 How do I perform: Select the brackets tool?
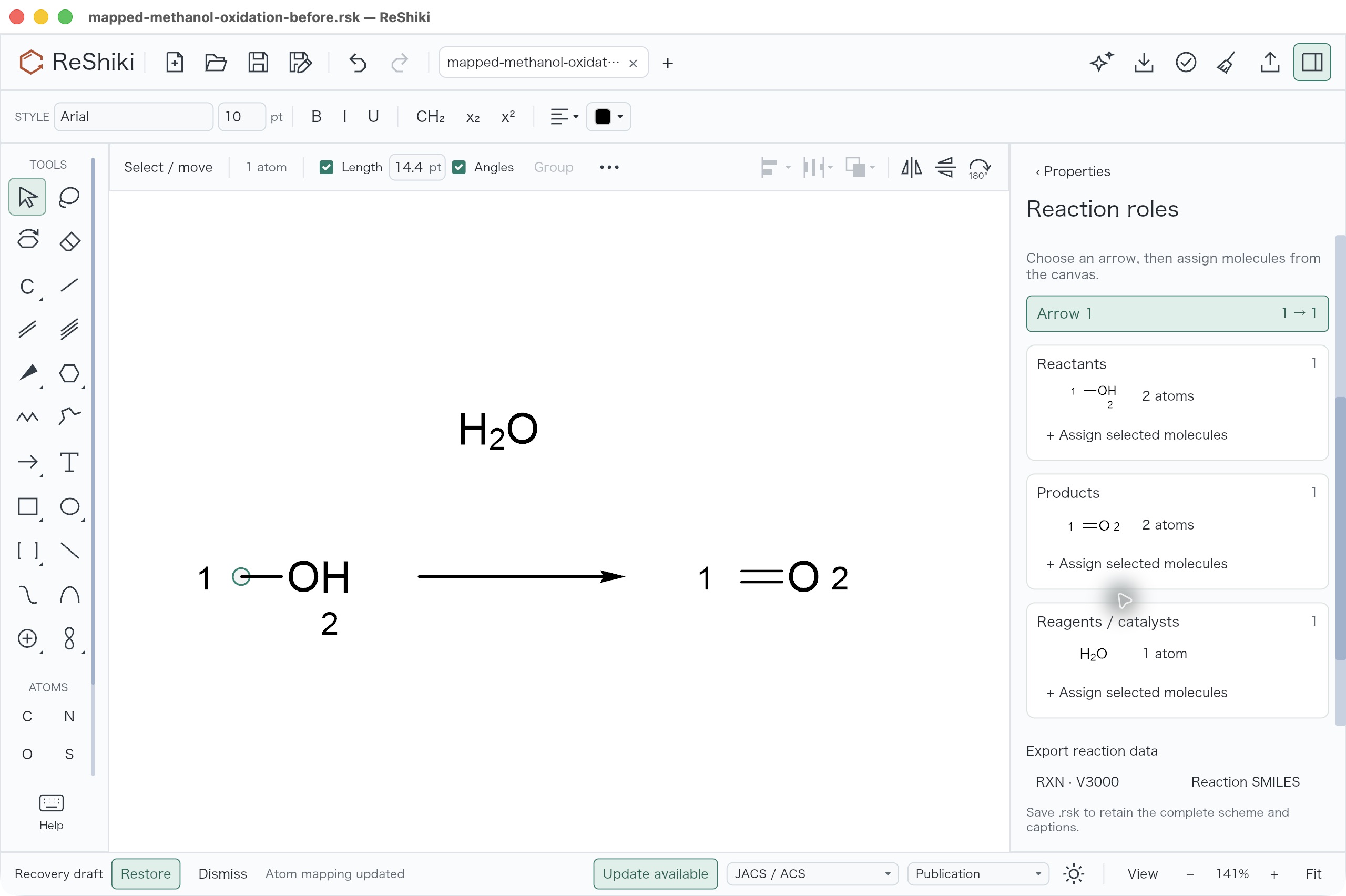click(27, 551)
